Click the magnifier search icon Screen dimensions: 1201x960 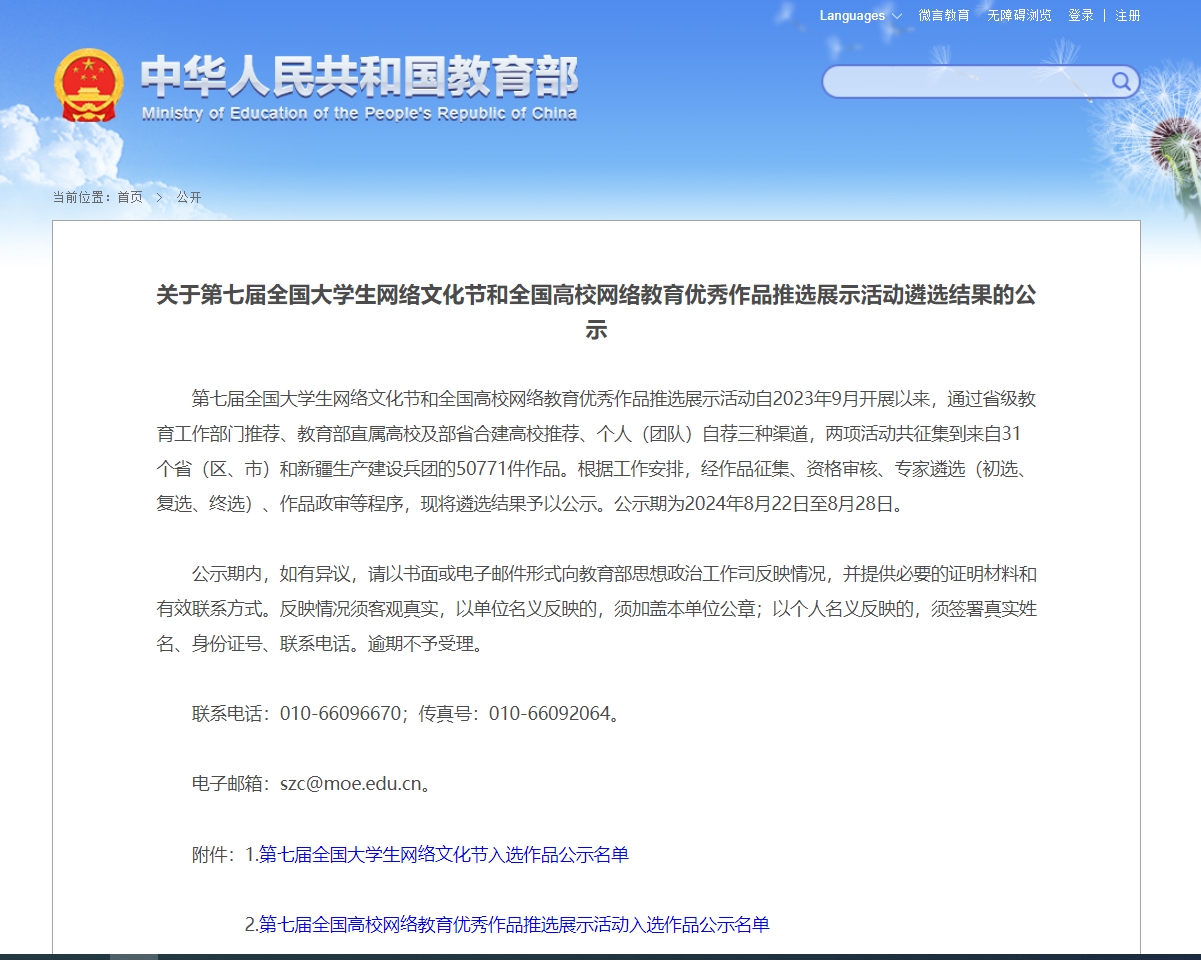[1121, 81]
